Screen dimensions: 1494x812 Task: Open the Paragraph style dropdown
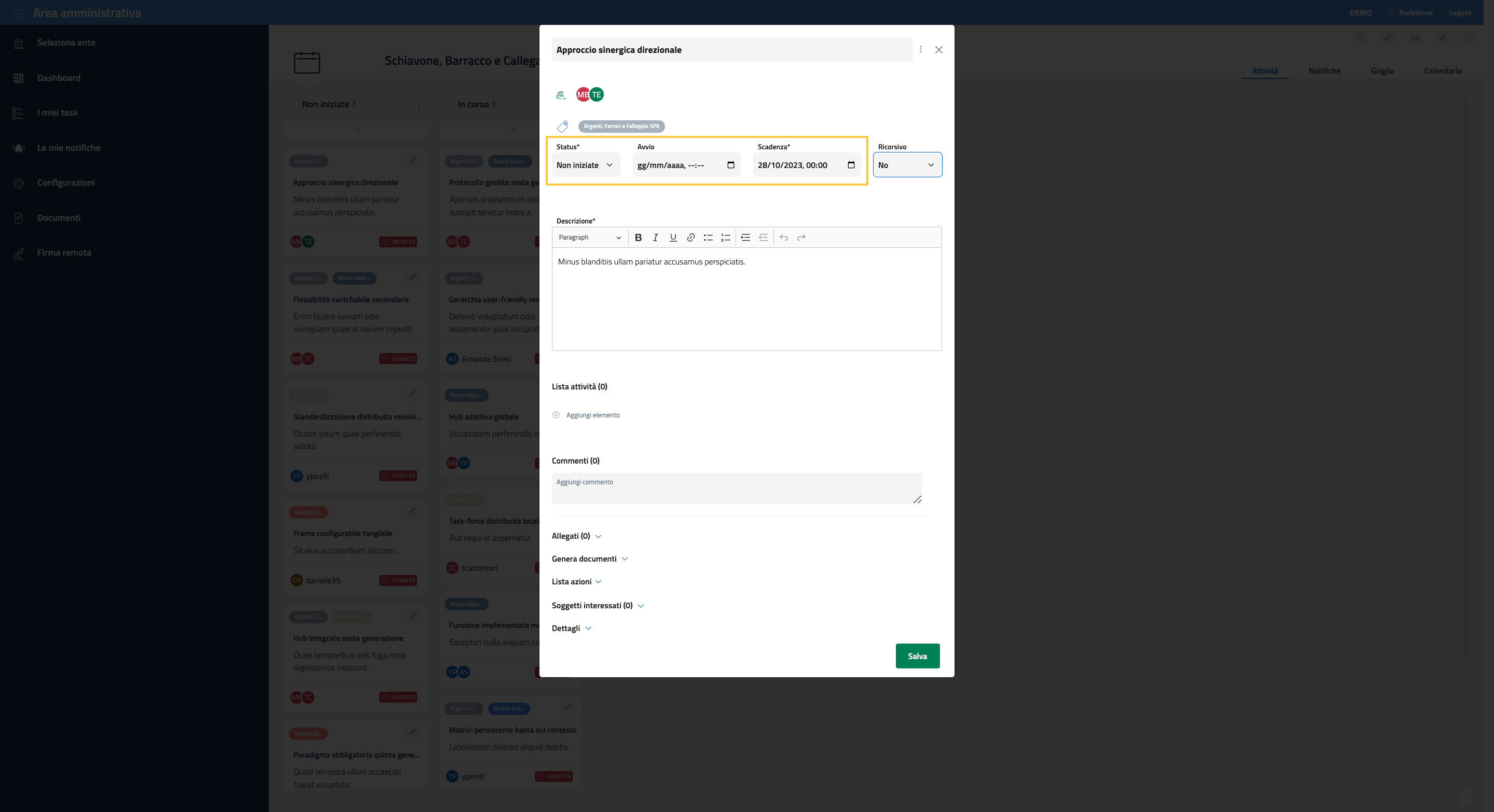(589, 237)
